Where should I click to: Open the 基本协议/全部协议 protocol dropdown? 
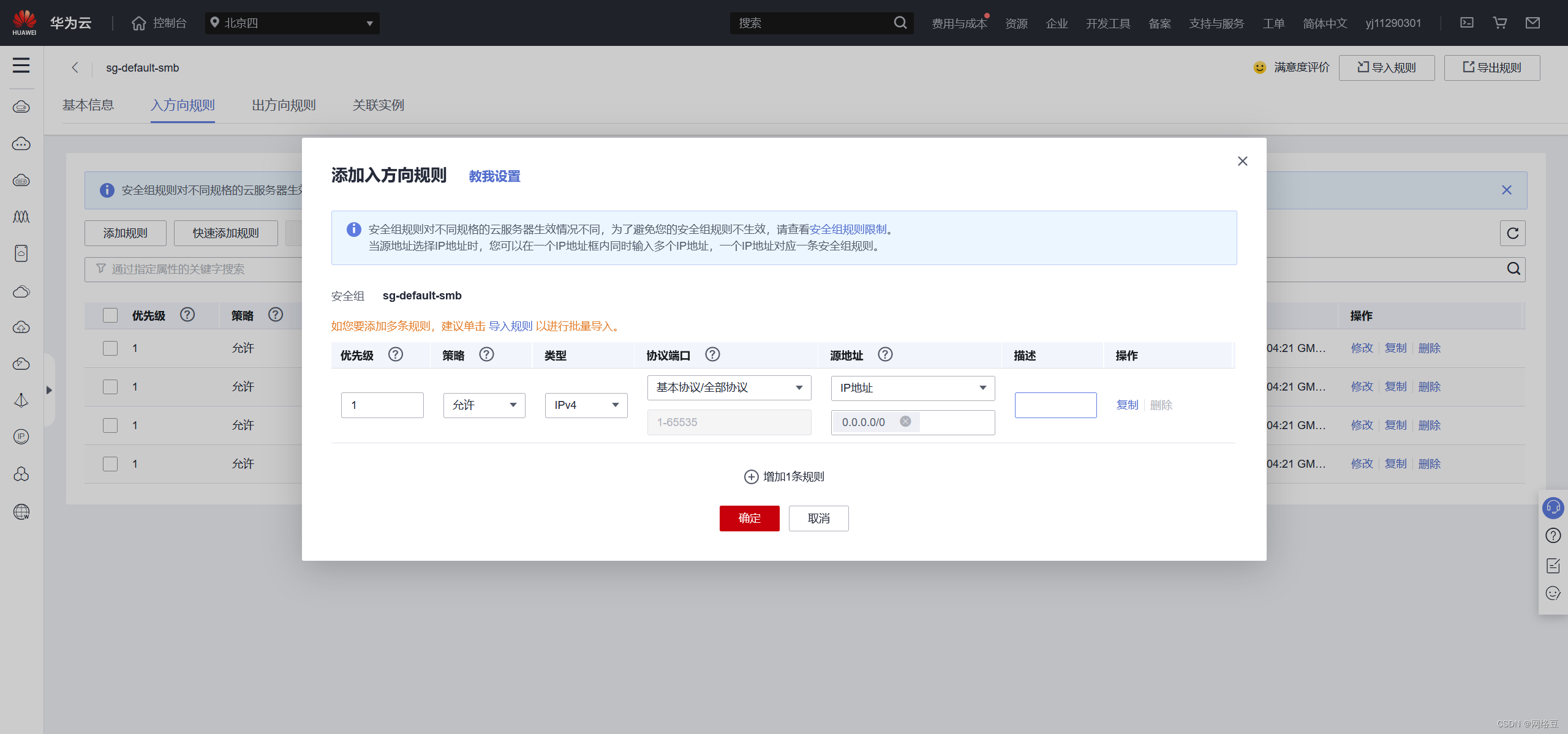[x=729, y=388]
